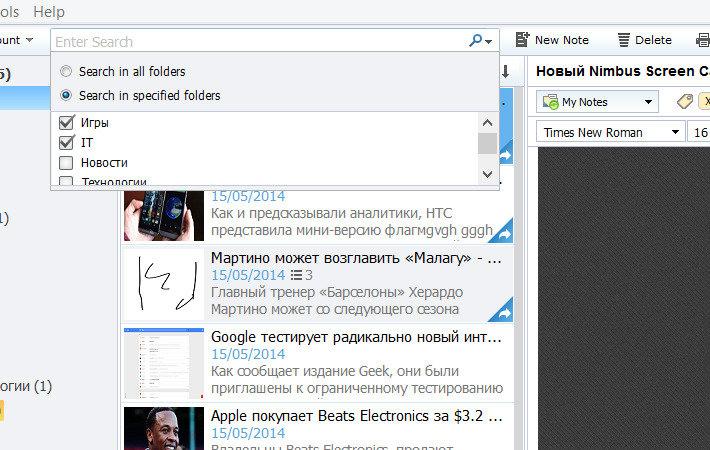710x450 pixels.
Task: Click the New Note icon
Action: pos(522,40)
